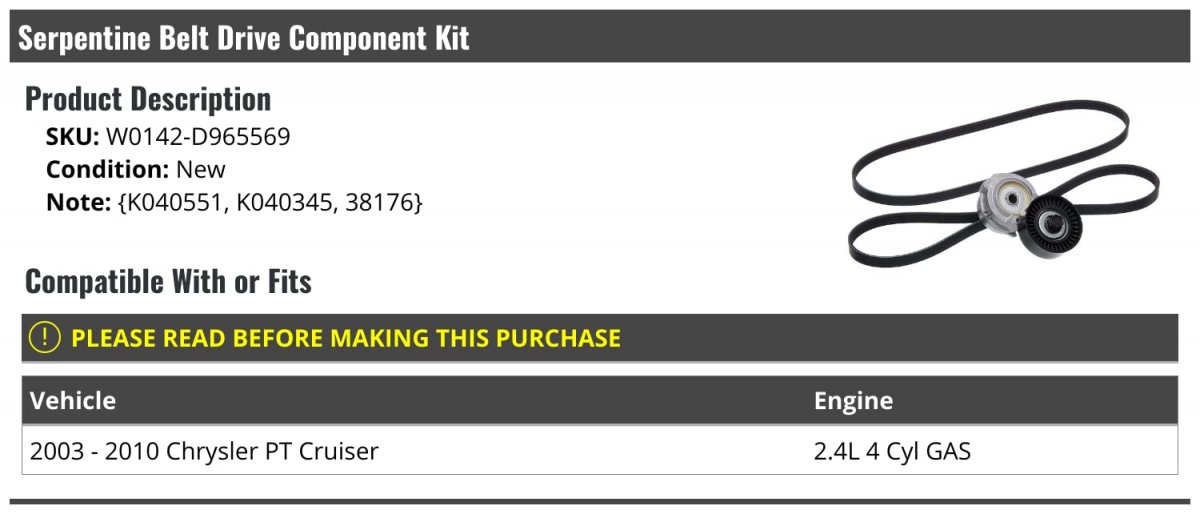The width and height of the screenshot is (1200, 514).
Task: Click the condition value 'New'
Action: tap(201, 169)
